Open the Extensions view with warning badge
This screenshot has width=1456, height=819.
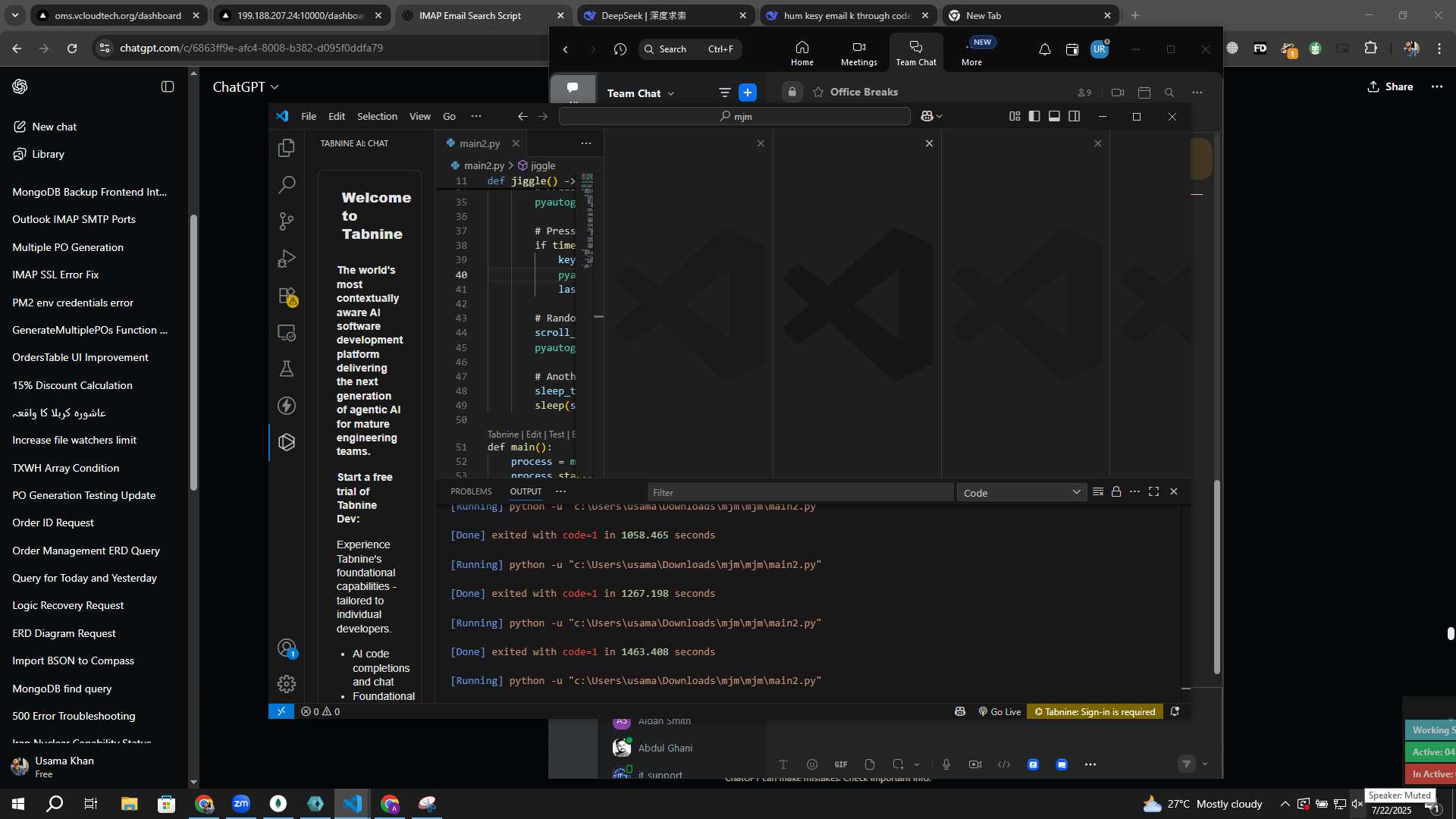coord(287,295)
